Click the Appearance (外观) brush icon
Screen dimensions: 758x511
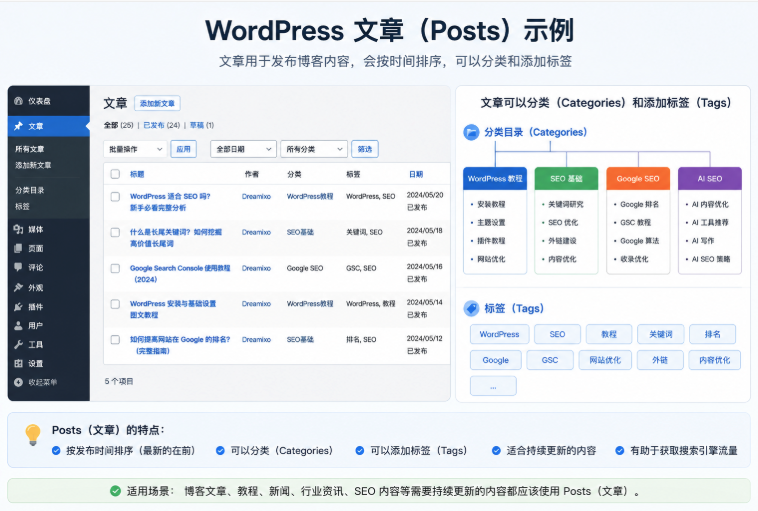(18, 287)
